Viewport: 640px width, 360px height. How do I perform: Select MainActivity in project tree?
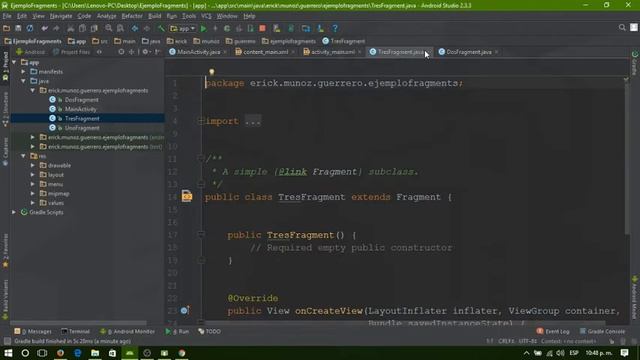(81, 109)
